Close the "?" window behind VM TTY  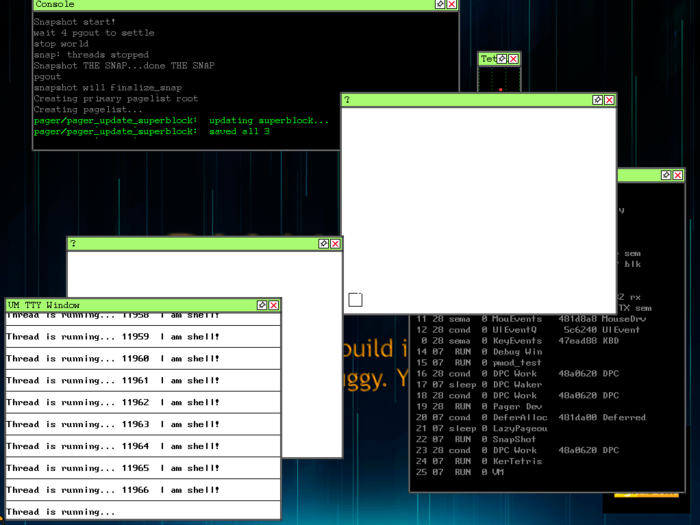[x=335, y=243]
